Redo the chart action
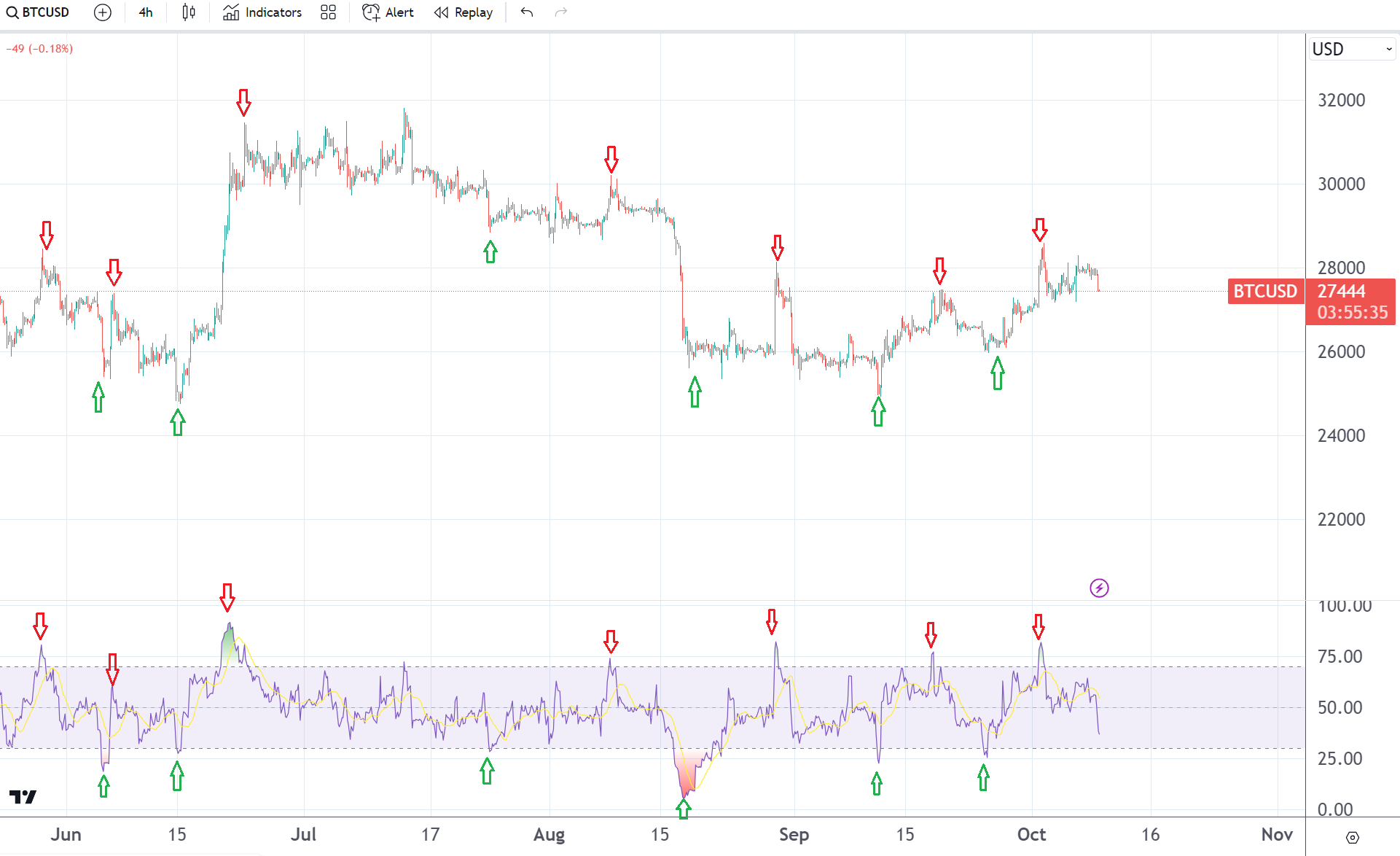The width and height of the screenshot is (1400, 856). (x=560, y=12)
